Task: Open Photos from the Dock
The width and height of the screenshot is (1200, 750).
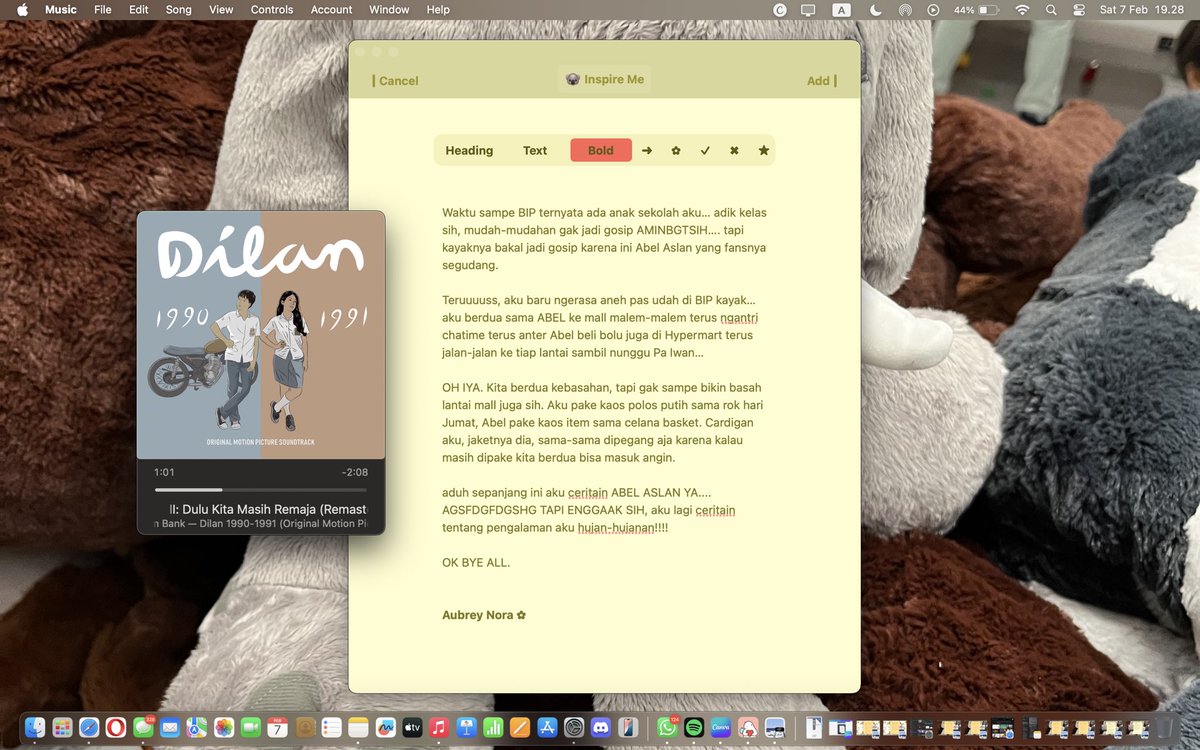Action: pos(224,728)
